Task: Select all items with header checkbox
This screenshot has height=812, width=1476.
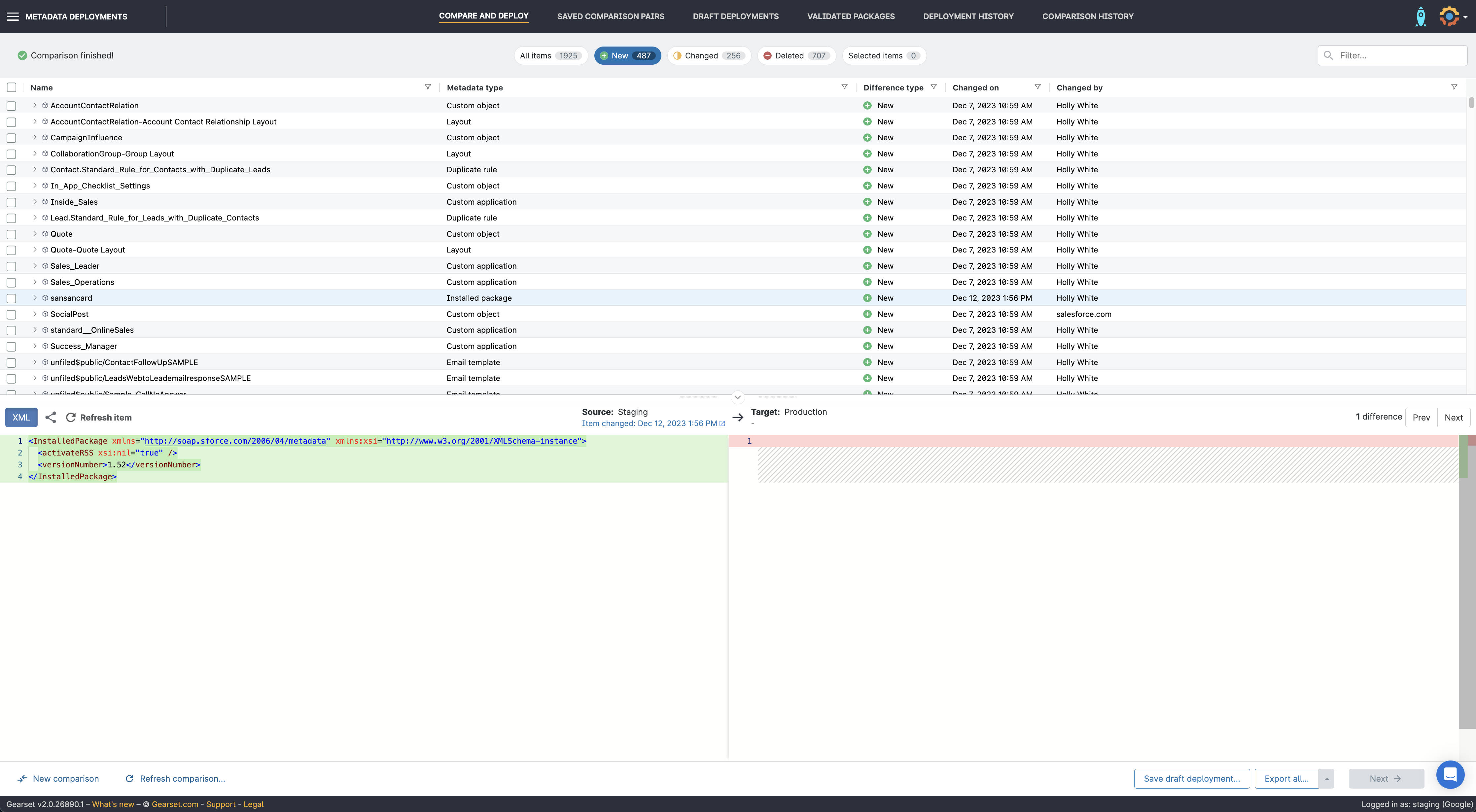Action: pyautogui.click(x=12, y=87)
